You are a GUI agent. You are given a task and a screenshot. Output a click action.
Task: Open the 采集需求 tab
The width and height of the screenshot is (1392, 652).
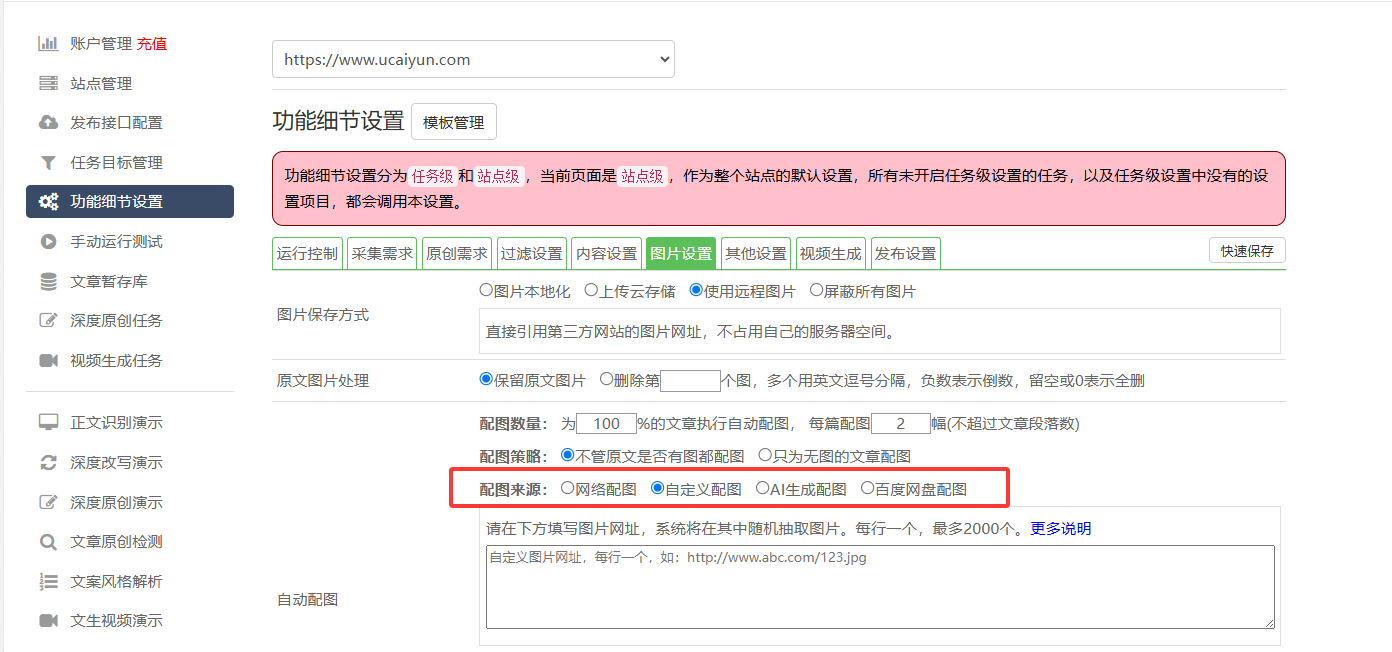(x=381, y=254)
